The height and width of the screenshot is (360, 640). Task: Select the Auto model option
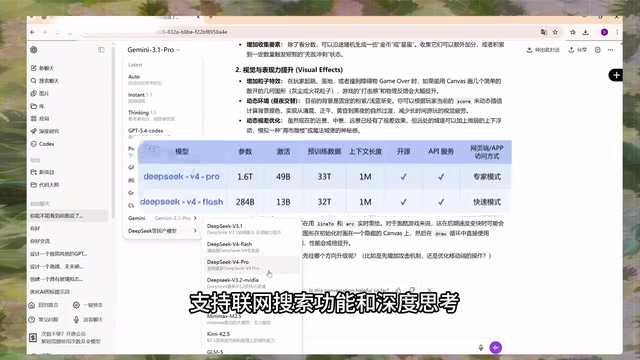coord(162,79)
